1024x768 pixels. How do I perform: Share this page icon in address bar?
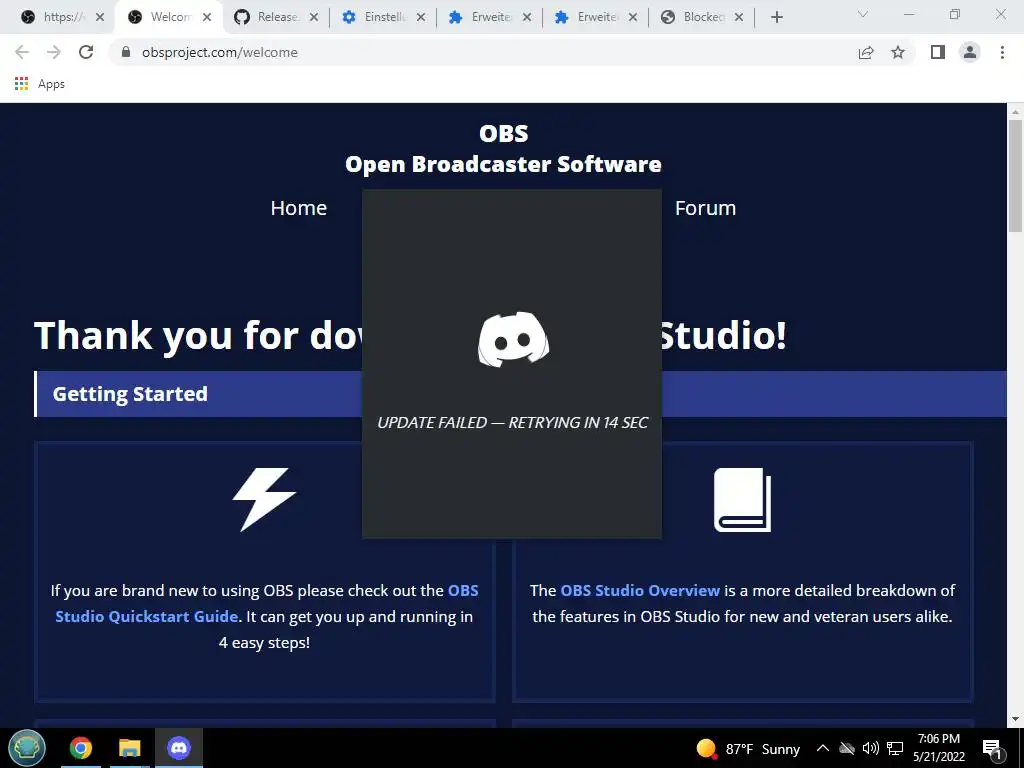click(x=866, y=52)
